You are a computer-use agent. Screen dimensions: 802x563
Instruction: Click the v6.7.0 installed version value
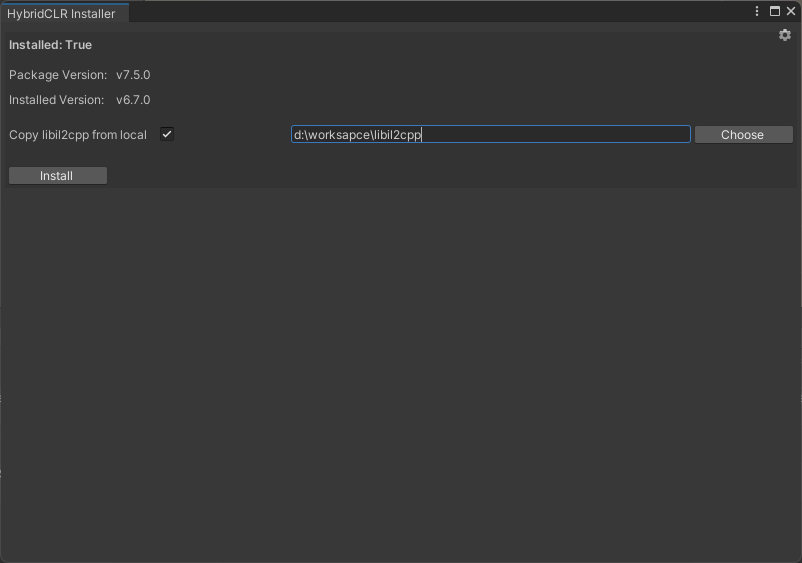point(133,100)
